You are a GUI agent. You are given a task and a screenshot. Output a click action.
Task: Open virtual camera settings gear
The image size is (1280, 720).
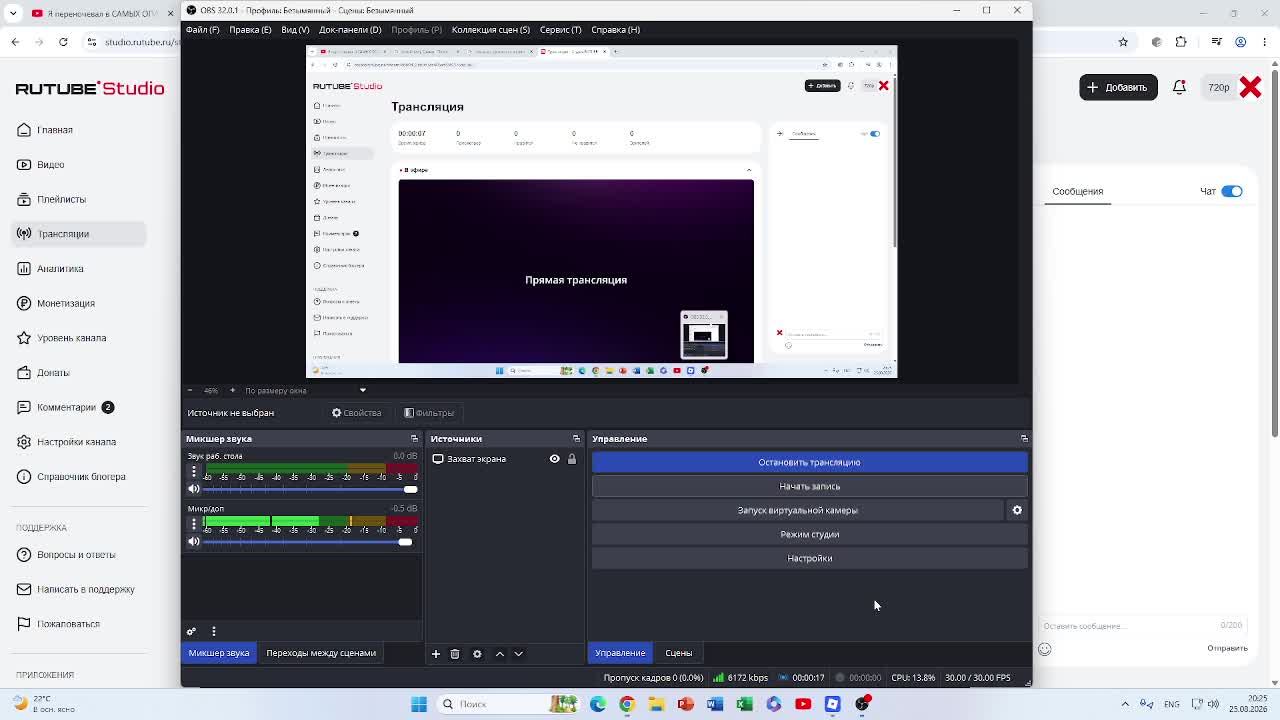(x=1017, y=510)
